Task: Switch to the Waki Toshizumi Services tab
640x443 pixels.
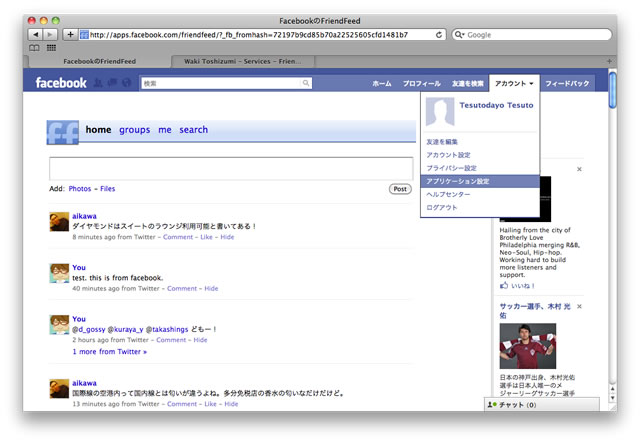Action: 242,61
